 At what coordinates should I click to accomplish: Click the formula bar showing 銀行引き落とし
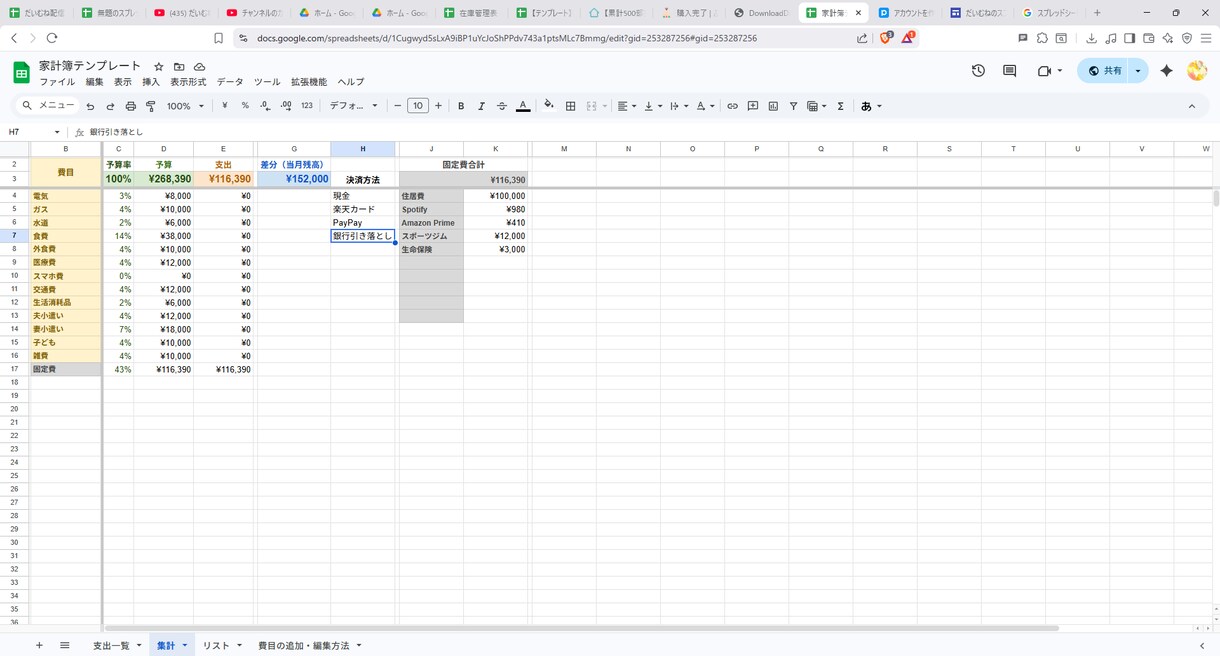650,132
